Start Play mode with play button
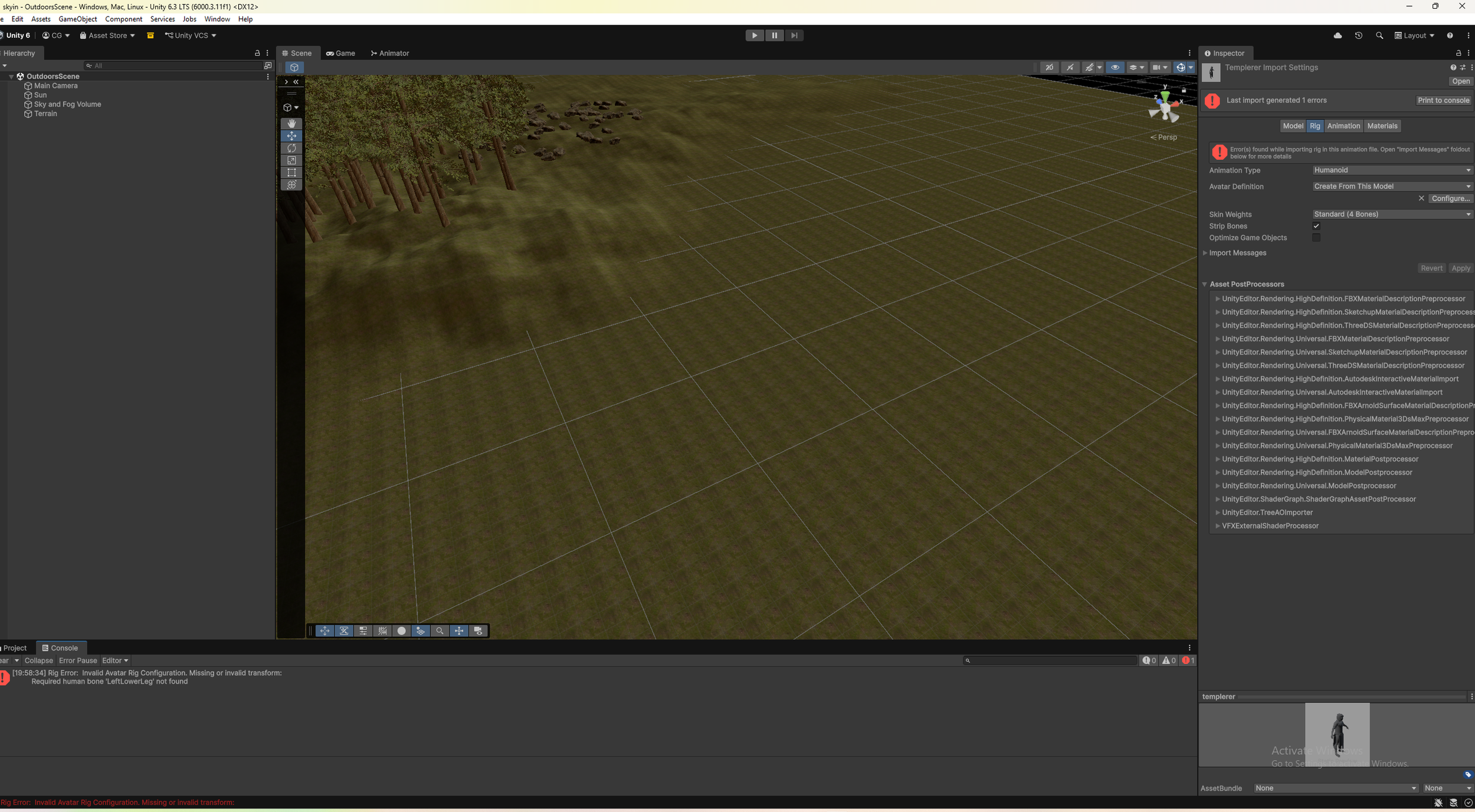The height and width of the screenshot is (812, 1475). (x=754, y=35)
